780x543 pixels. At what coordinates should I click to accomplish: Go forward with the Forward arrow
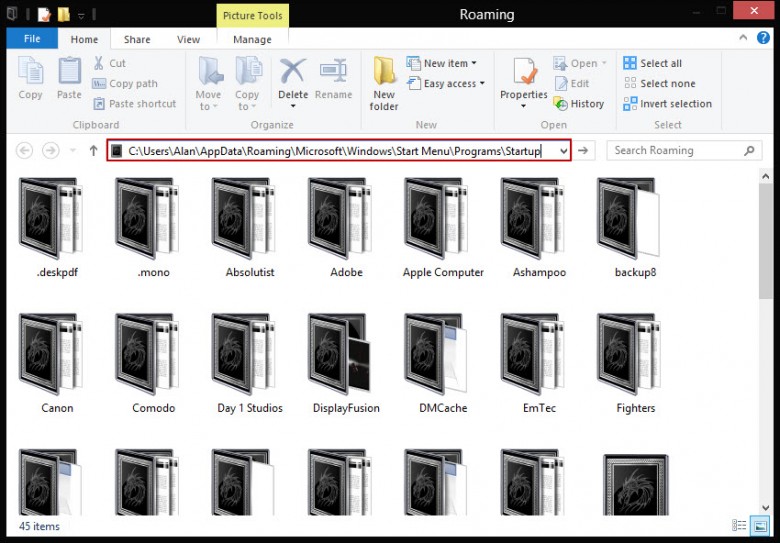50,150
